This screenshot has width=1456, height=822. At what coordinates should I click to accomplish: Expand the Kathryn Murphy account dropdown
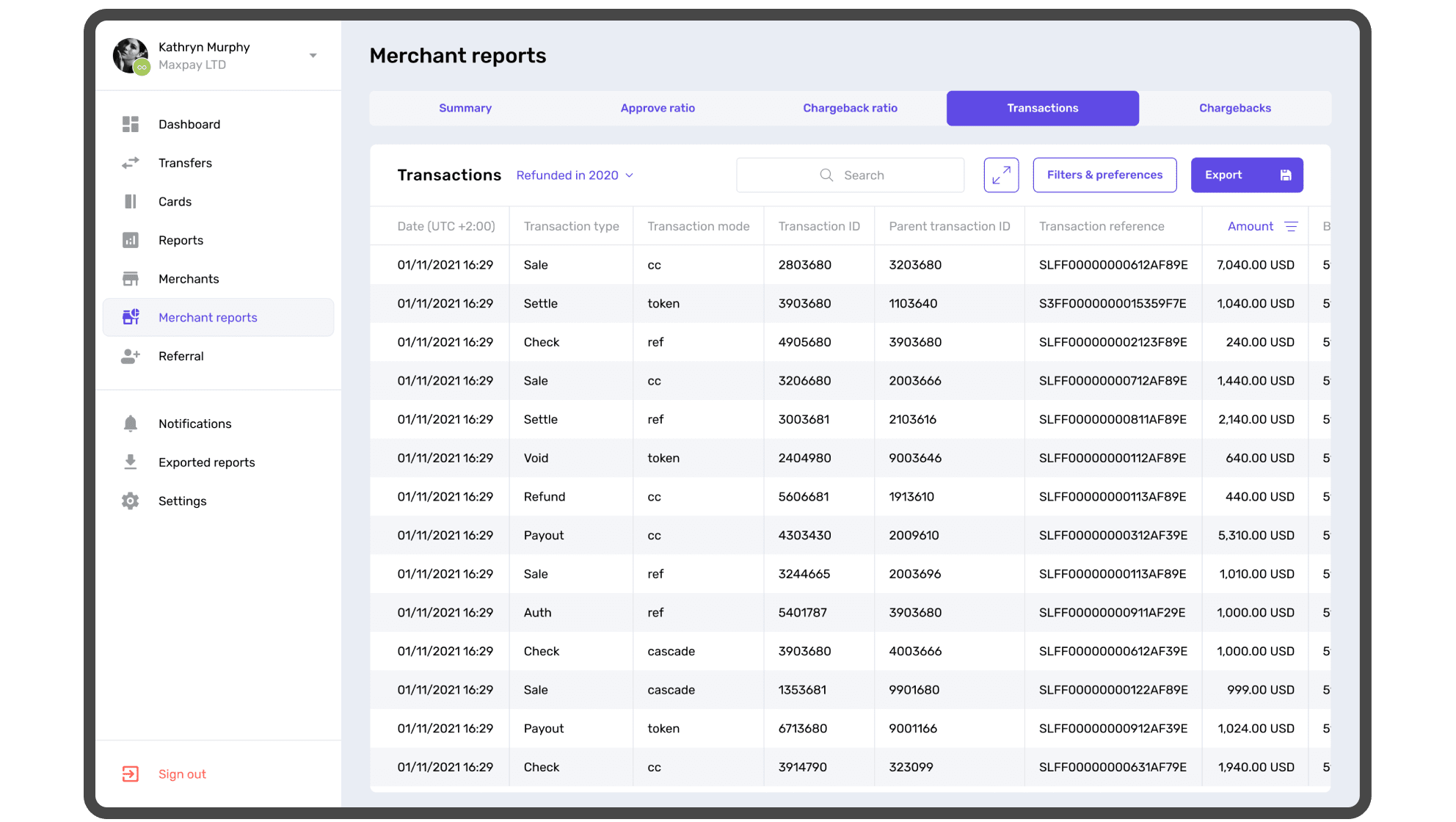(x=313, y=56)
